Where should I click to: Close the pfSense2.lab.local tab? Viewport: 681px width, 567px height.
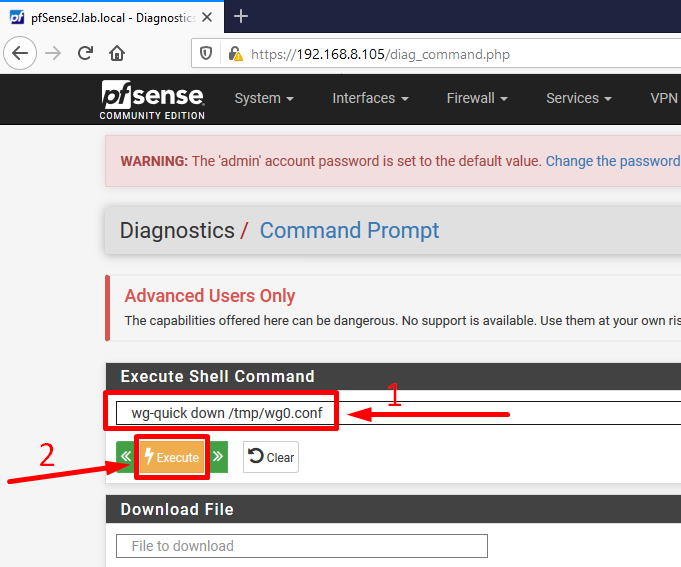coord(207,17)
